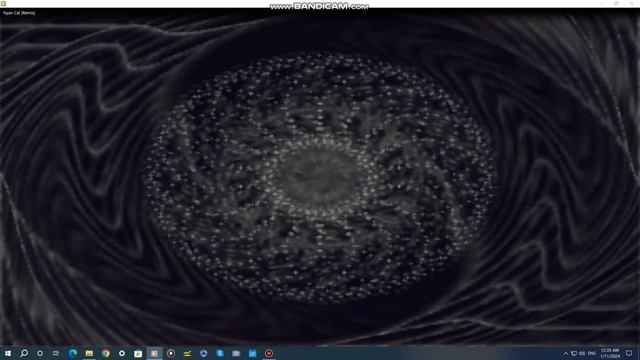Open taskbar search magnifier

point(24,353)
